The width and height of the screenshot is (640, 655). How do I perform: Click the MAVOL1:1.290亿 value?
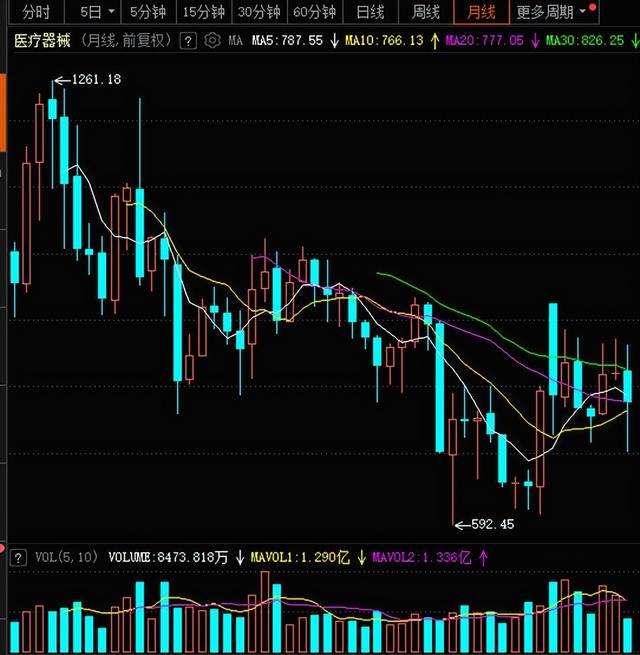pyautogui.click(x=300, y=557)
